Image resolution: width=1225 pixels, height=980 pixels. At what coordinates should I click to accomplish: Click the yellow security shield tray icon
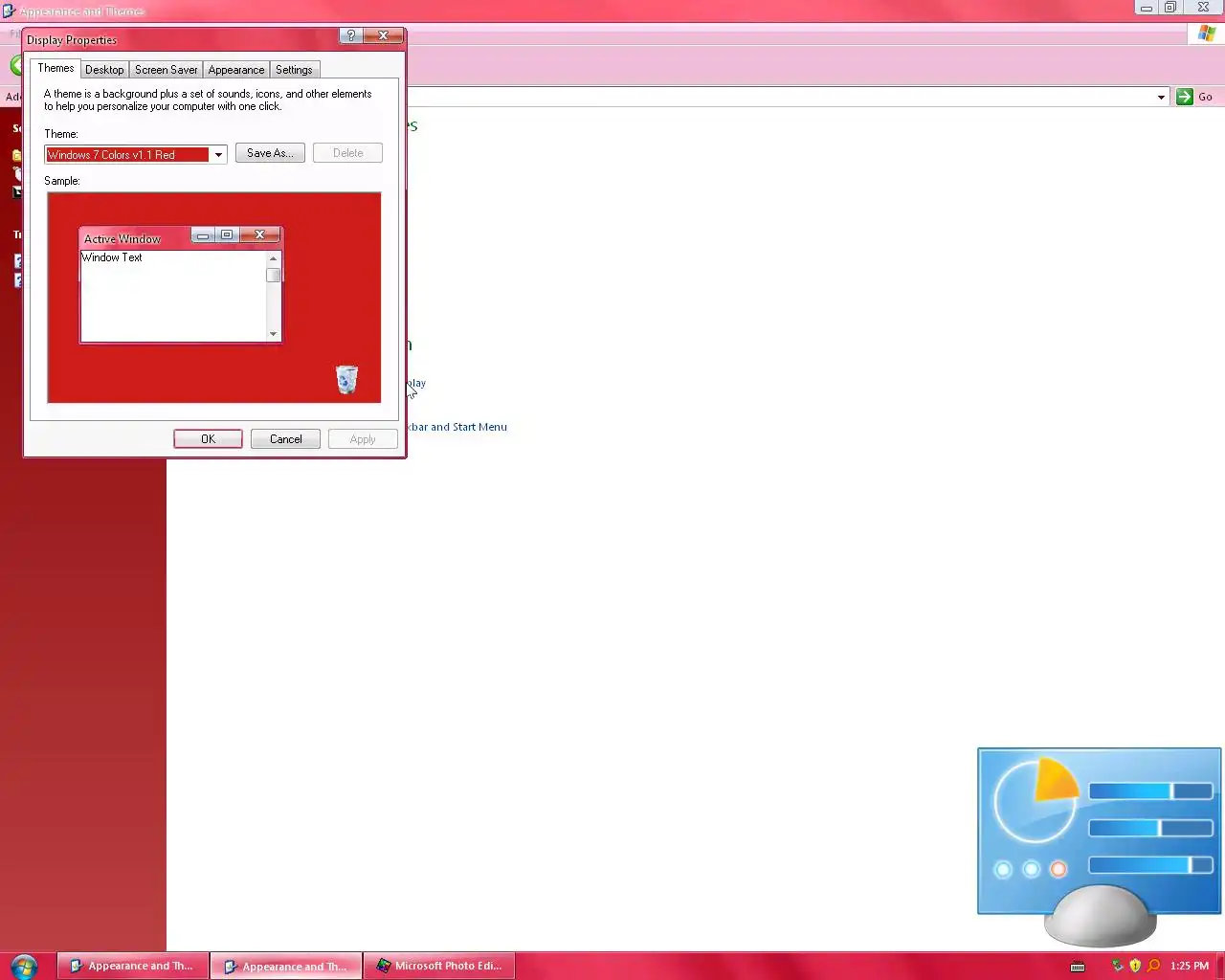click(x=1135, y=966)
